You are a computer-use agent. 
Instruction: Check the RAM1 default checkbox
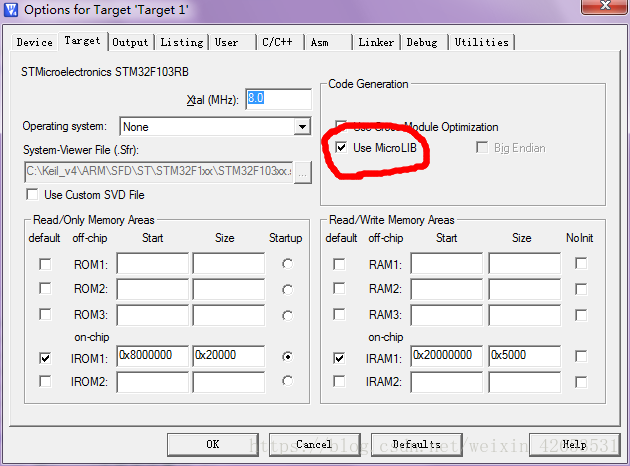[339, 264]
